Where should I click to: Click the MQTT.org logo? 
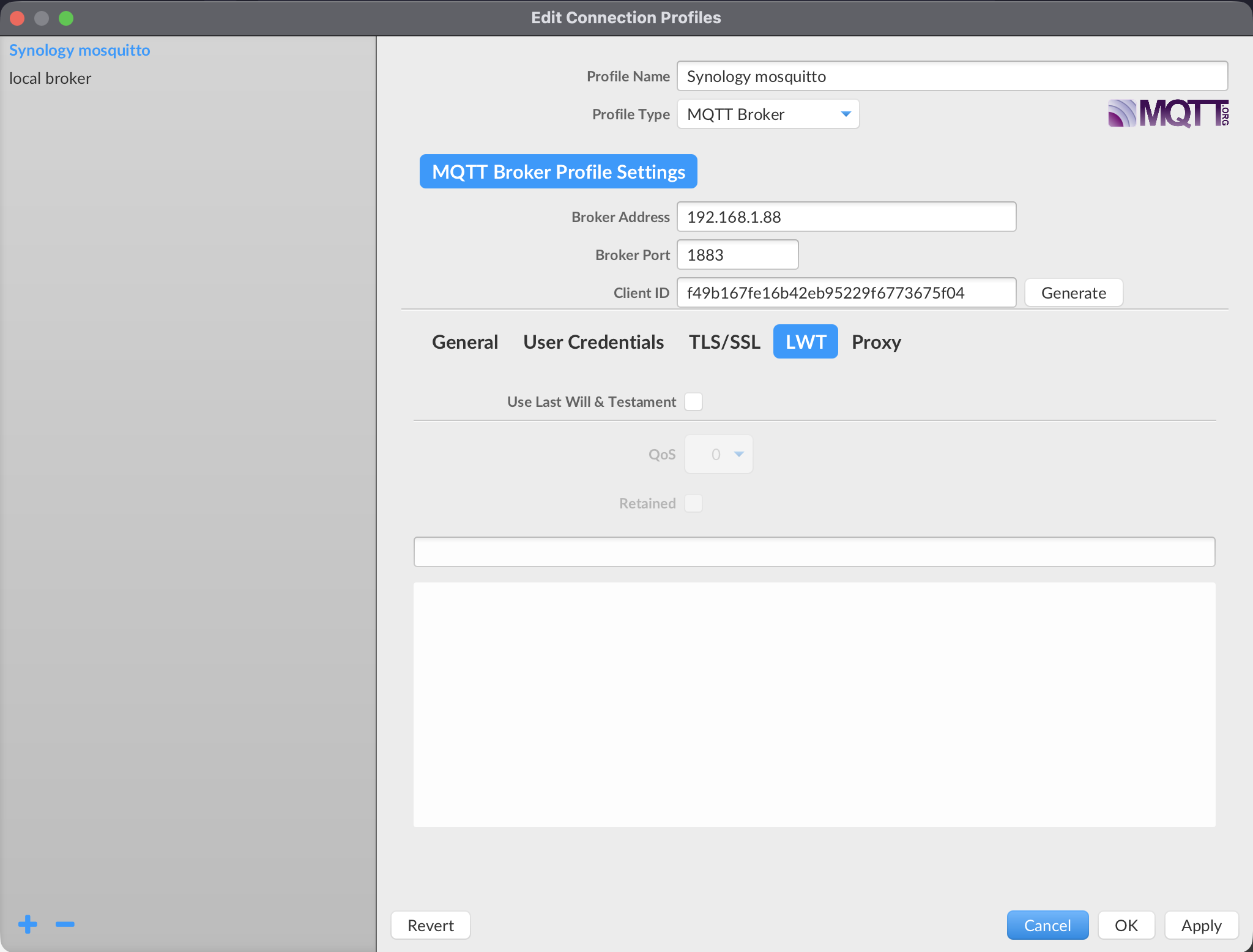1168,114
